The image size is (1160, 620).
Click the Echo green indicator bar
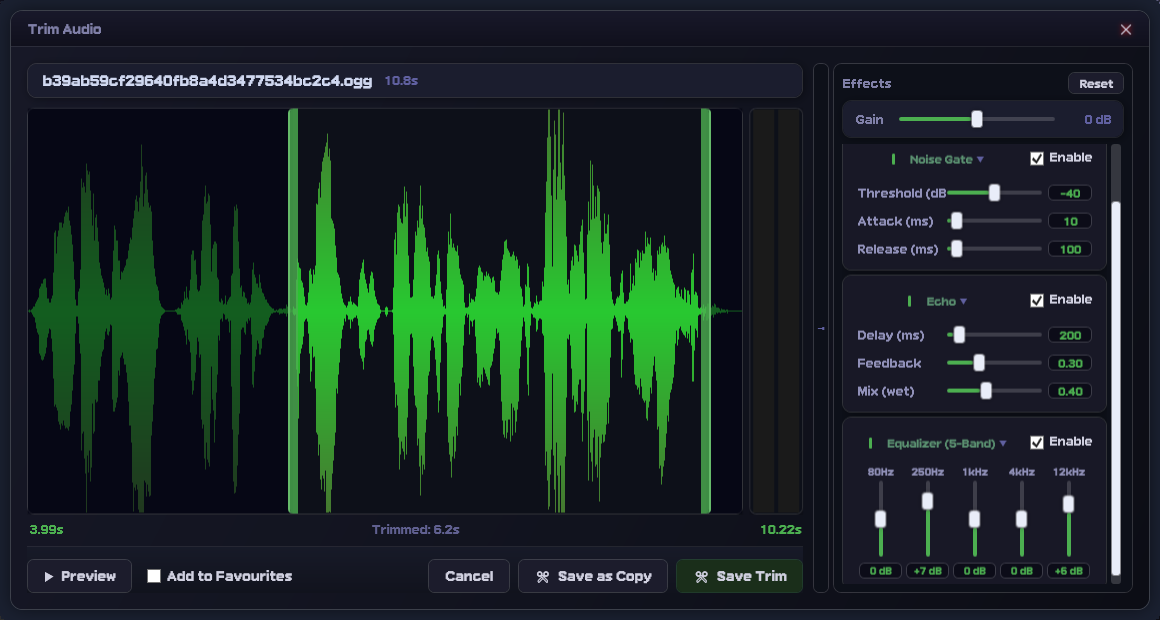pyautogui.click(x=909, y=301)
